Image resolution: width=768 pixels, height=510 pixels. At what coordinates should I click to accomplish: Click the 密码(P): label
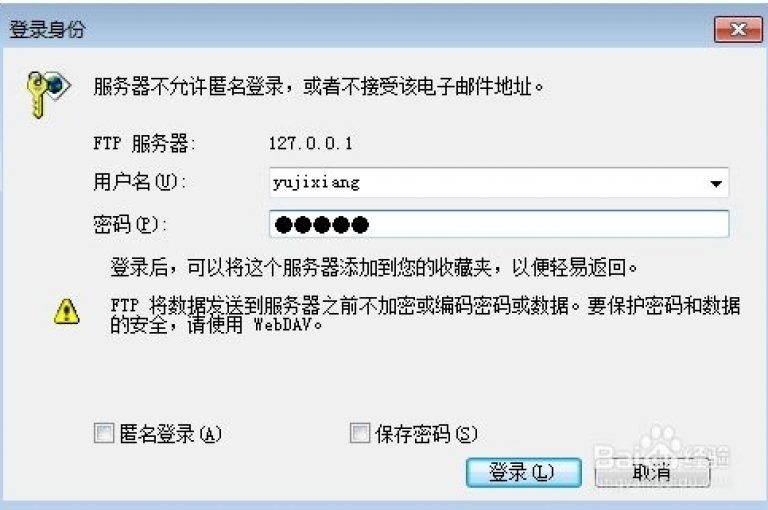click(130, 224)
